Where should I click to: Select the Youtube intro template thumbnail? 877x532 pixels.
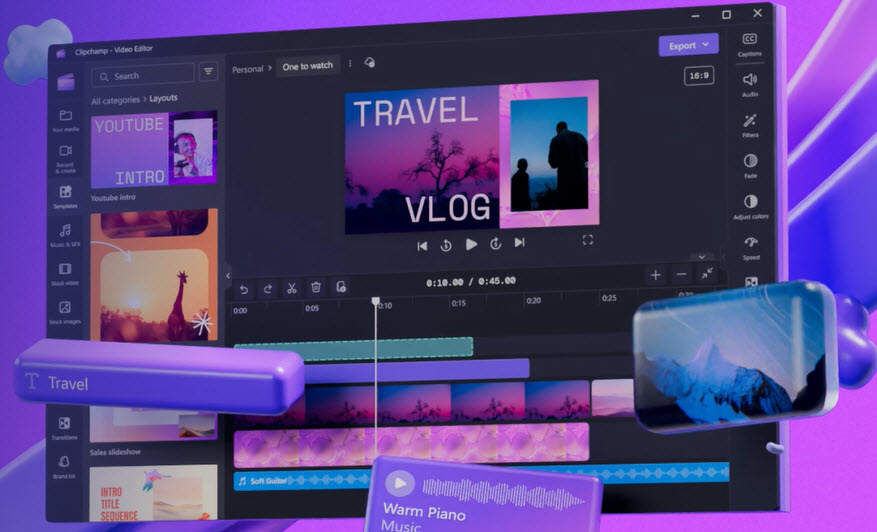pyautogui.click(x=154, y=149)
